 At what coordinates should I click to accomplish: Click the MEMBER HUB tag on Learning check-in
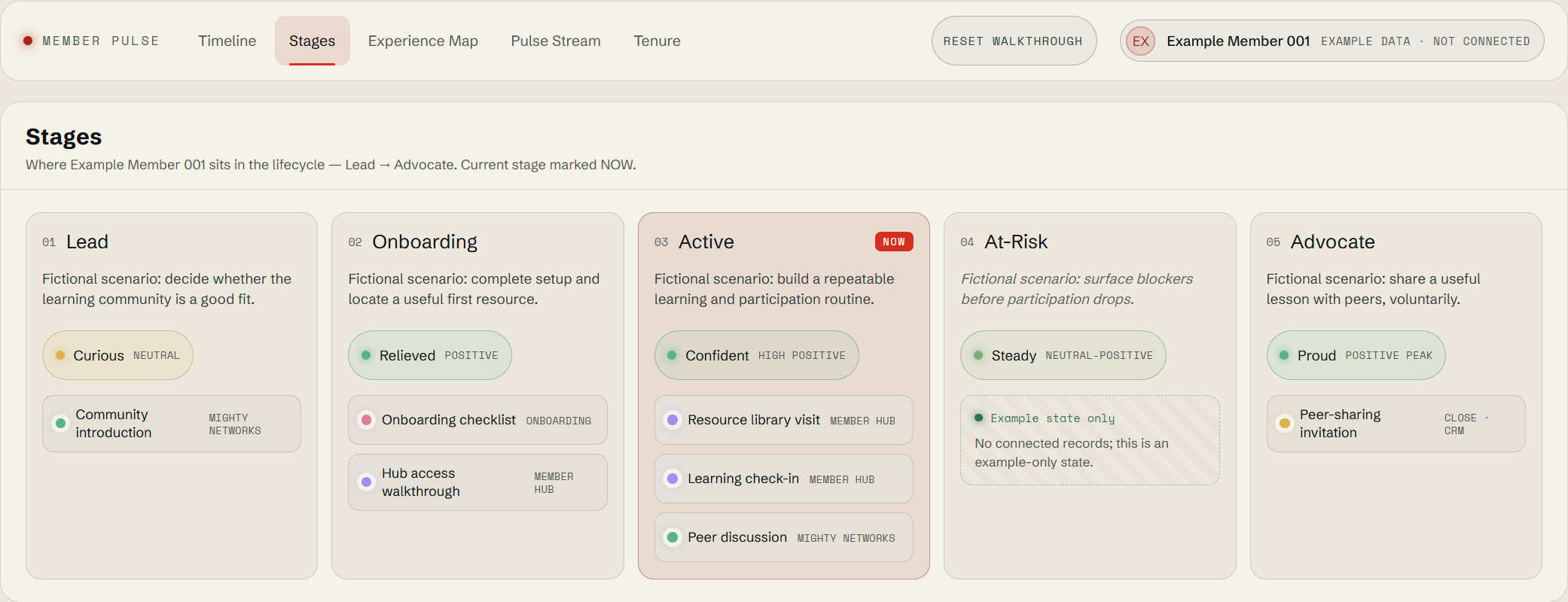point(842,479)
